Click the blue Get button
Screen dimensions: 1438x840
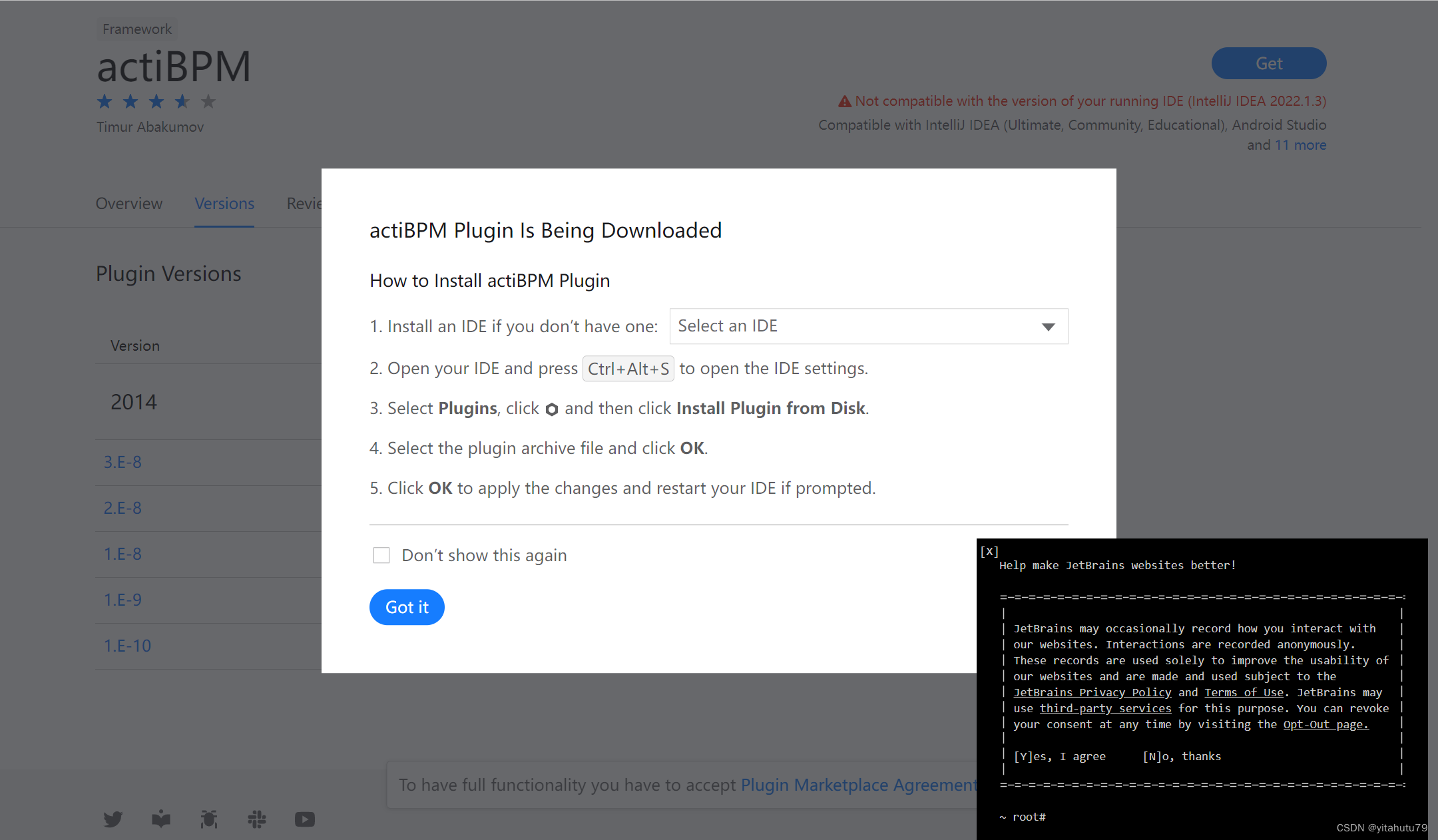[x=1269, y=63]
